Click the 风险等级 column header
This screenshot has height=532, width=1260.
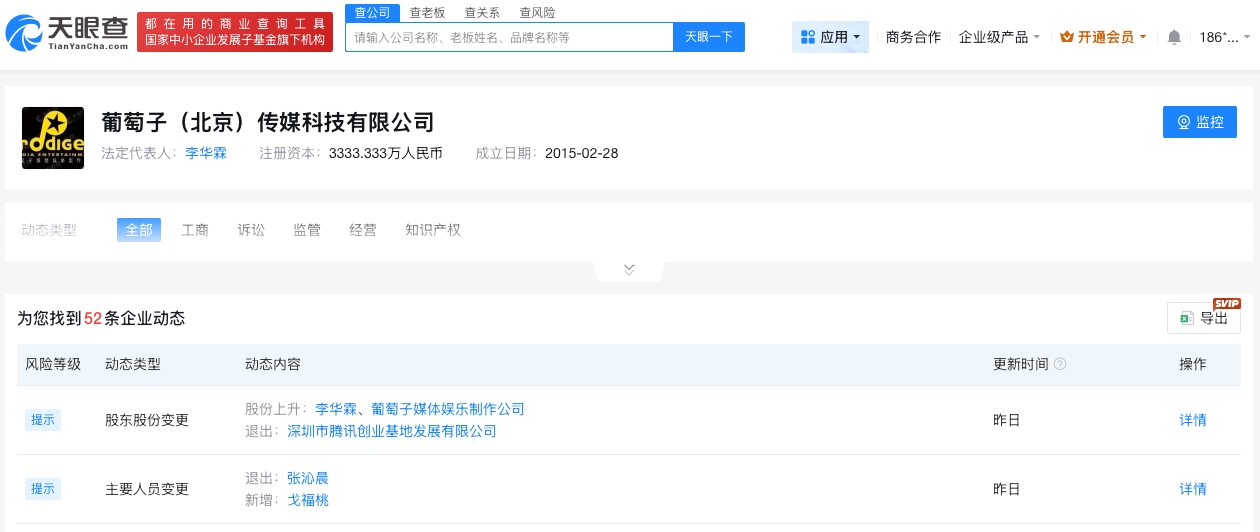point(53,364)
